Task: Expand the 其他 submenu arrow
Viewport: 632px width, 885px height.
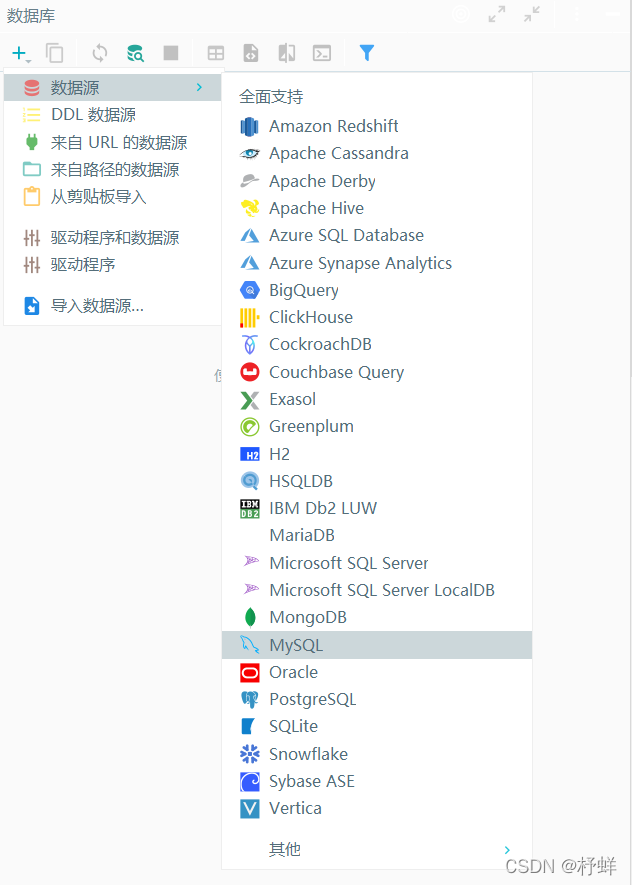Action: [507, 849]
